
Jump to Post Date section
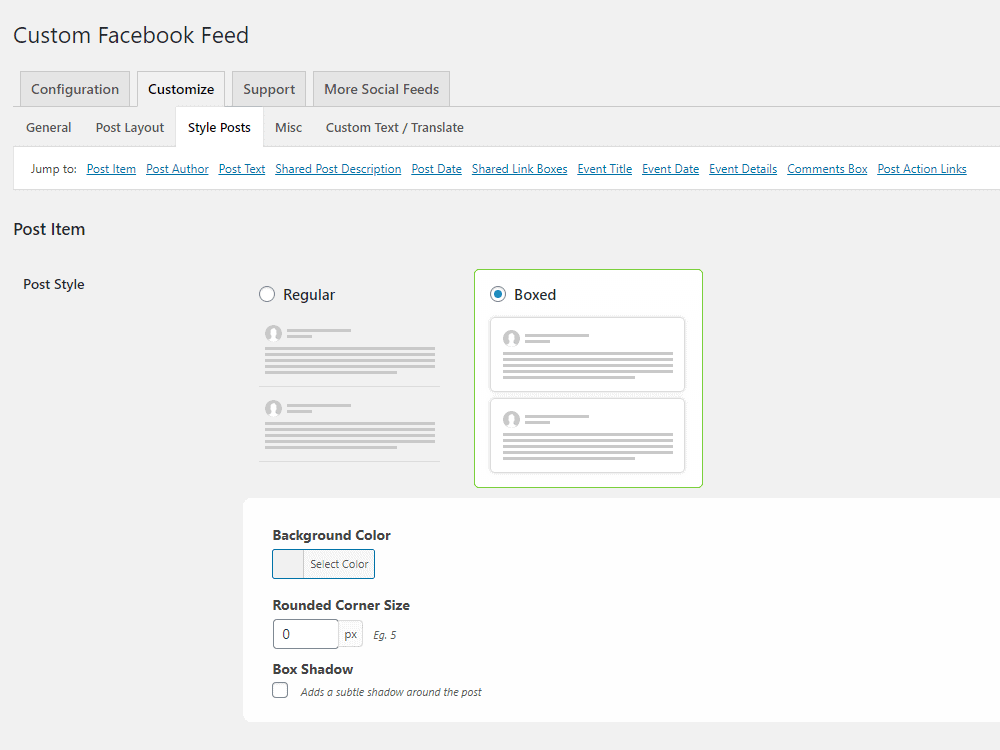[436, 169]
